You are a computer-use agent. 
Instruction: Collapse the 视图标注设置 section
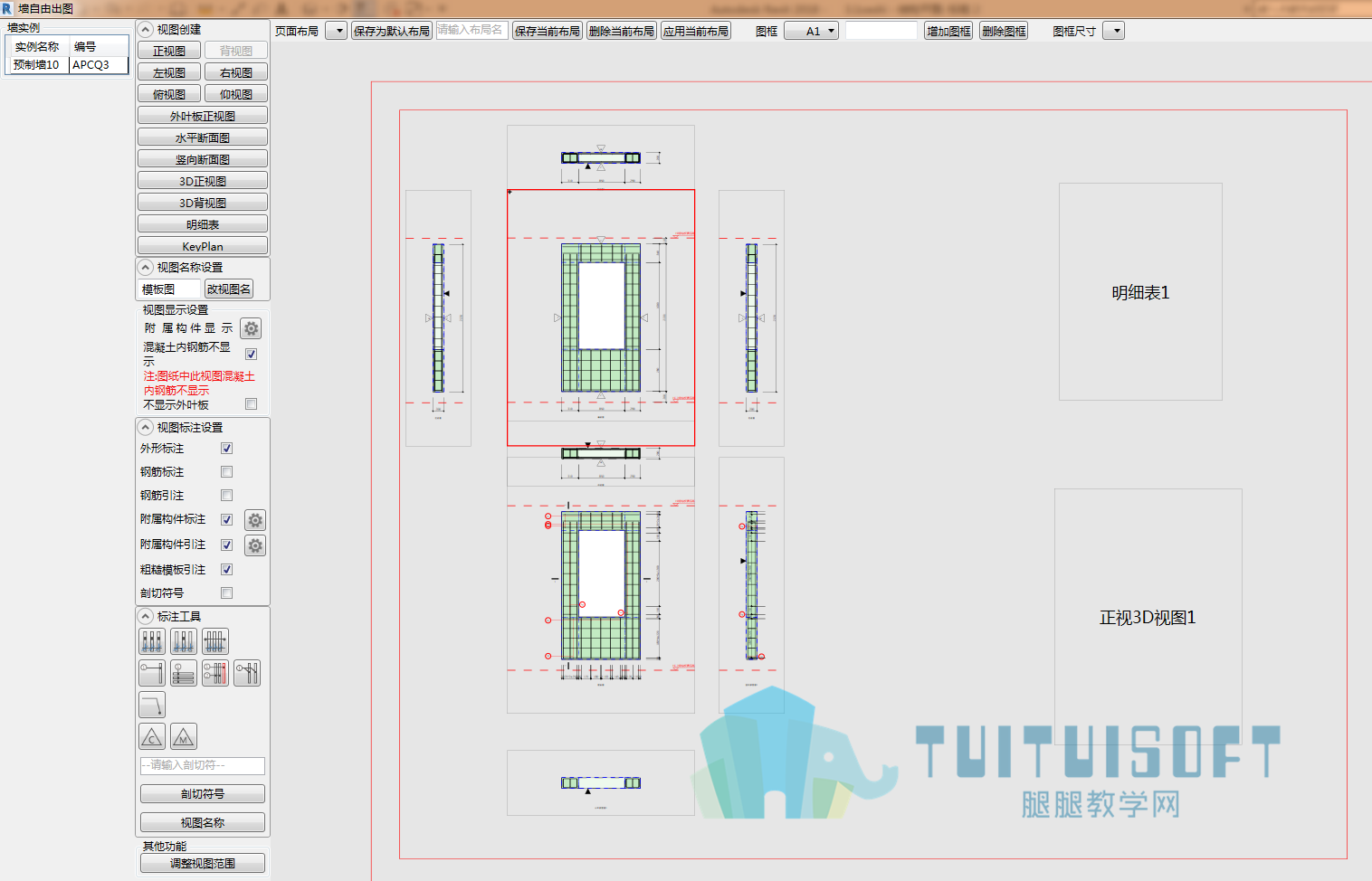146,427
